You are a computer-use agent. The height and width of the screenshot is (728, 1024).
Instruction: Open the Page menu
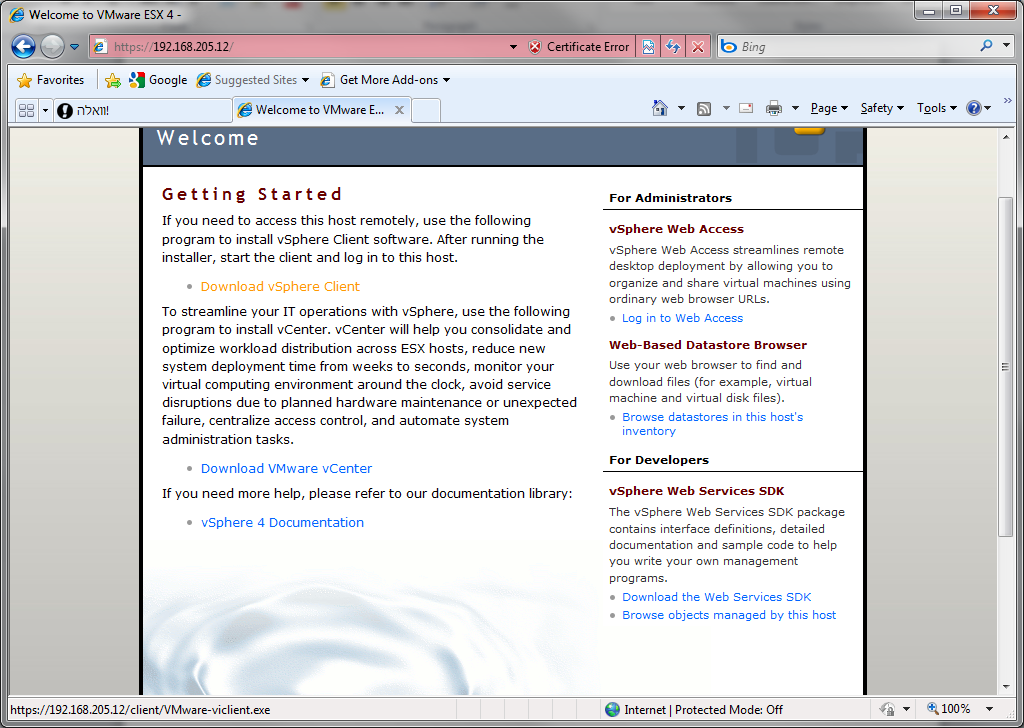click(x=829, y=108)
